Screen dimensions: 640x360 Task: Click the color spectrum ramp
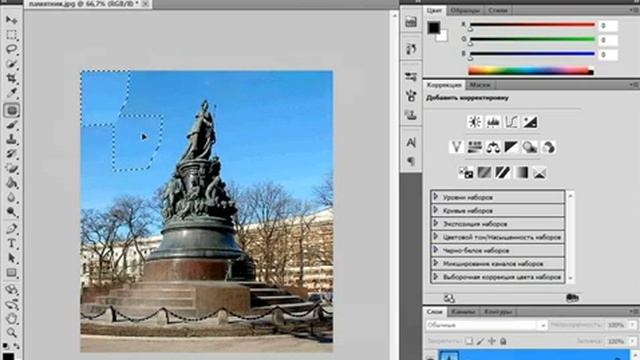click(531, 71)
